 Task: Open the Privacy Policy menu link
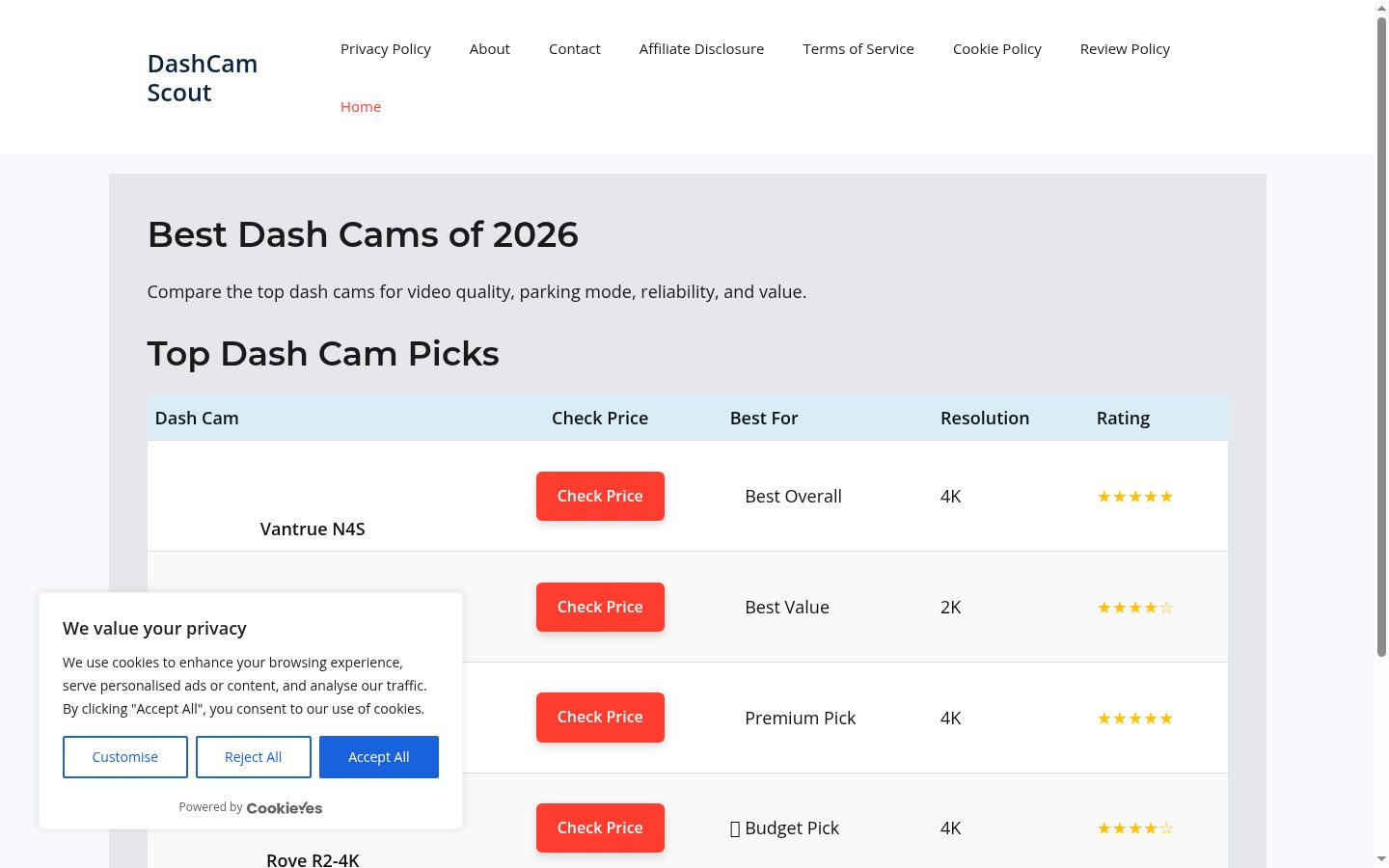click(x=386, y=49)
